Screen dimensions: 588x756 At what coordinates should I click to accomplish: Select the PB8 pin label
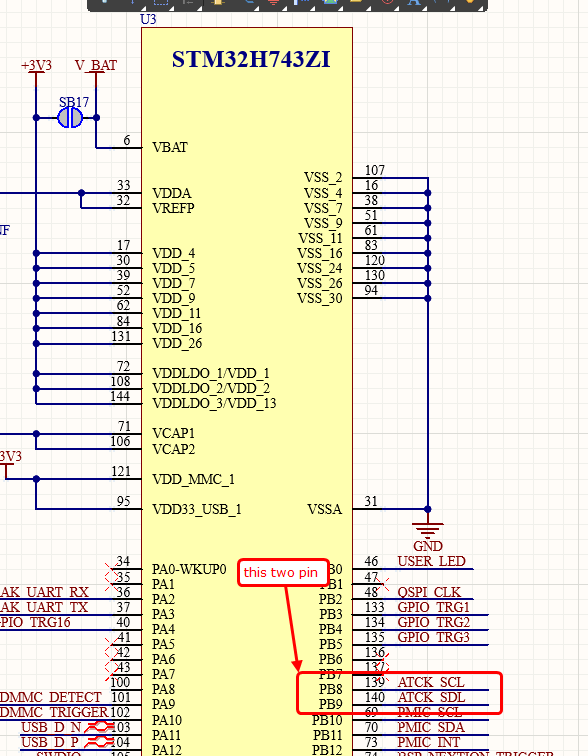tap(331, 689)
